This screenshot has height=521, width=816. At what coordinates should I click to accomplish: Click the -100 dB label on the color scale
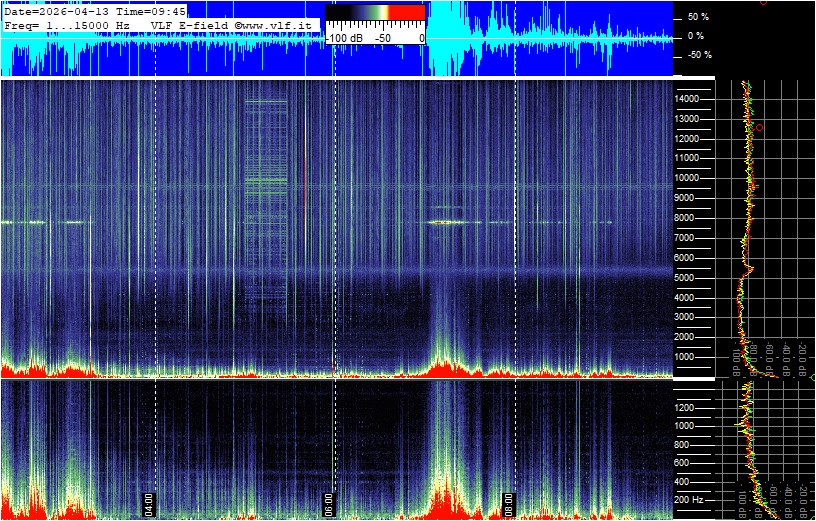[x=346, y=37]
